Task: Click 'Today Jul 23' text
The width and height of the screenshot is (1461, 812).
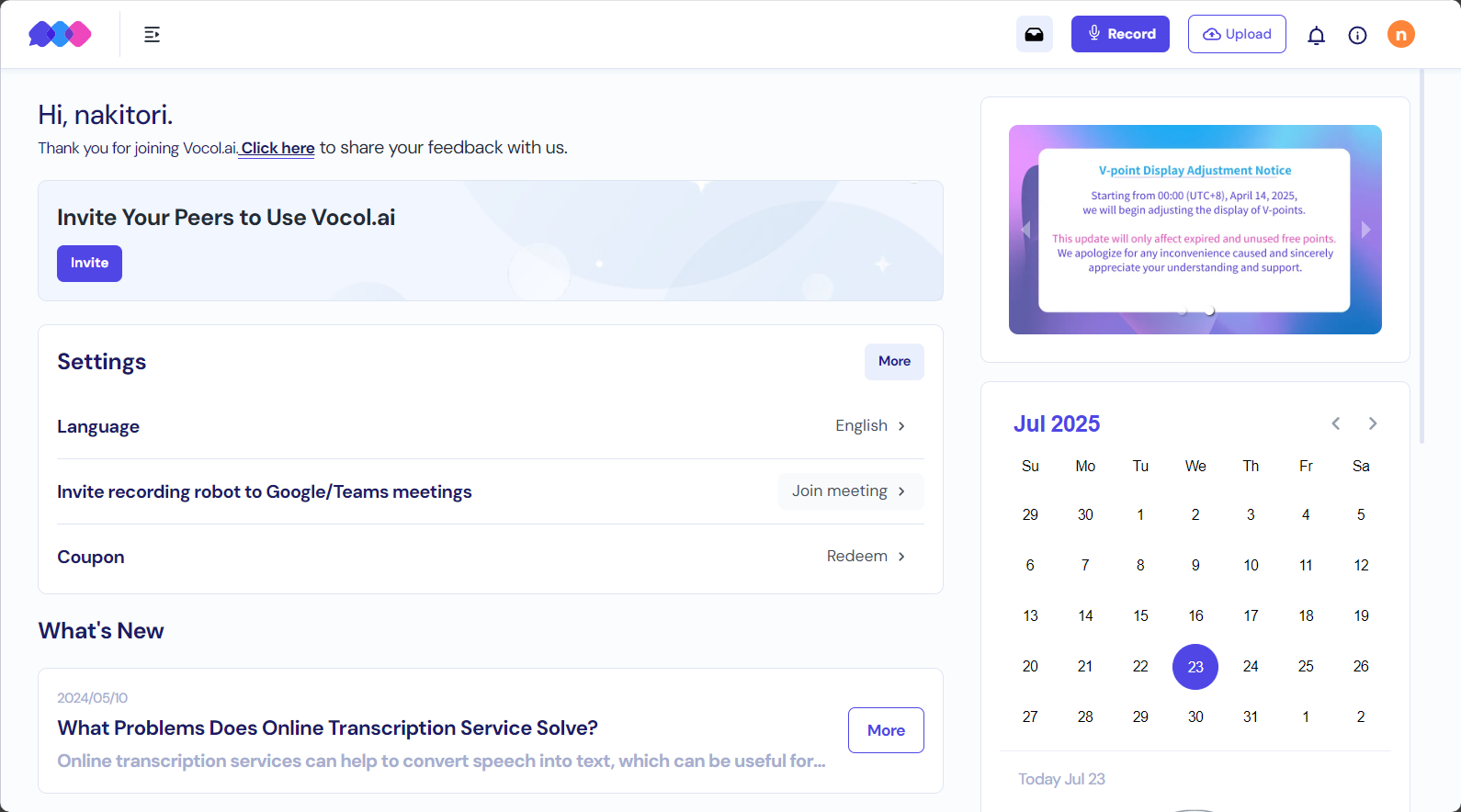Action: point(1061,780)
